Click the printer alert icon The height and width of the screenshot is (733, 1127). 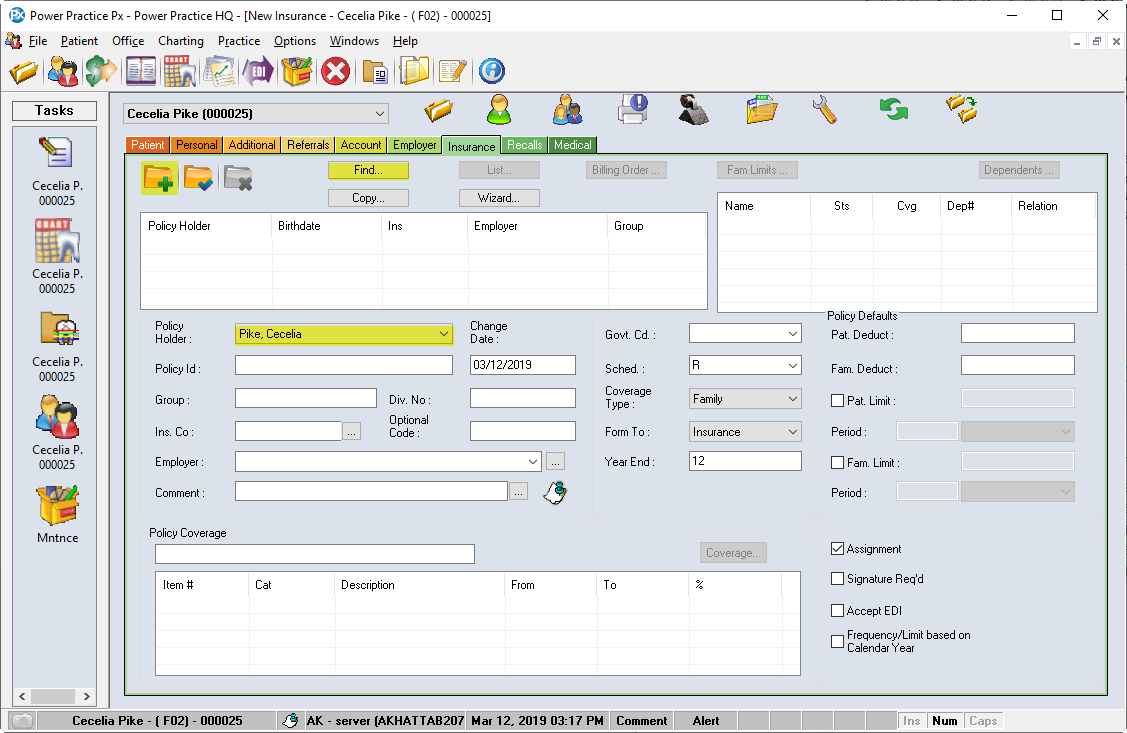pos(632,109)
